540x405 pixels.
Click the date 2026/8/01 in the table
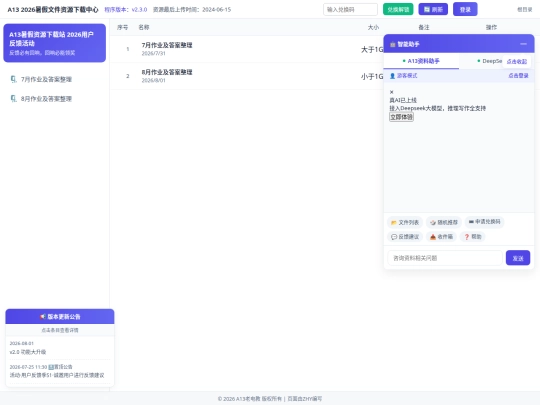click(x=154, y=80)
